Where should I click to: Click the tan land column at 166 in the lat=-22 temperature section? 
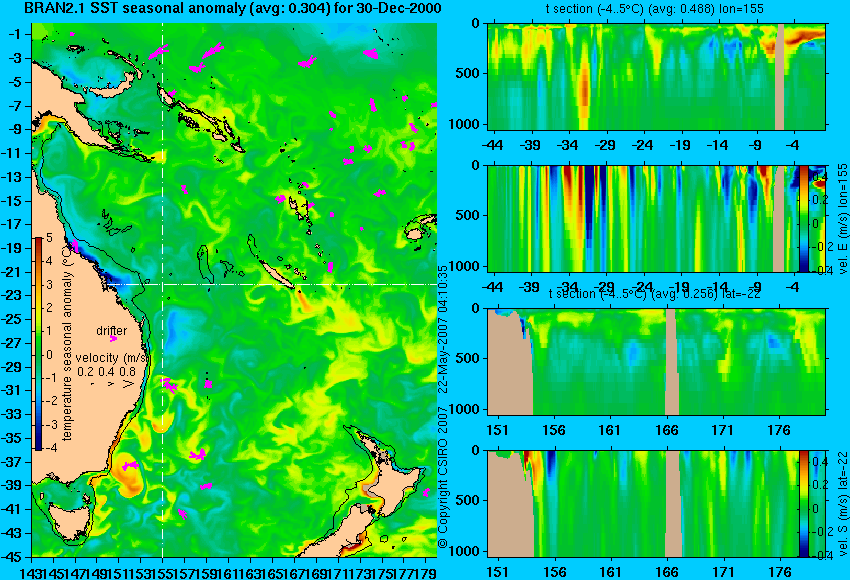click(671, 362)
